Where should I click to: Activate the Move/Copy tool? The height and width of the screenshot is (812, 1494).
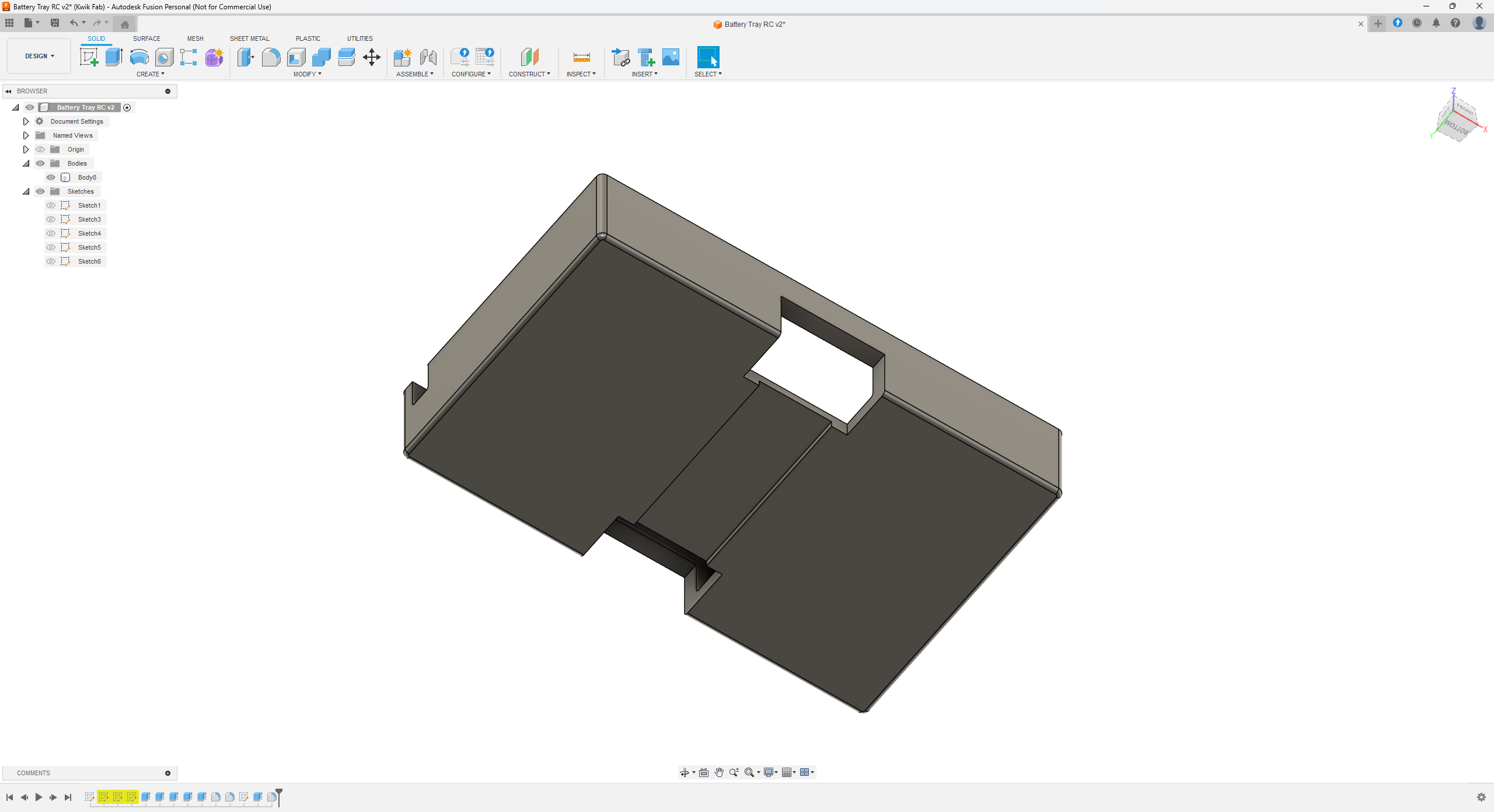(x=372, y=57)
